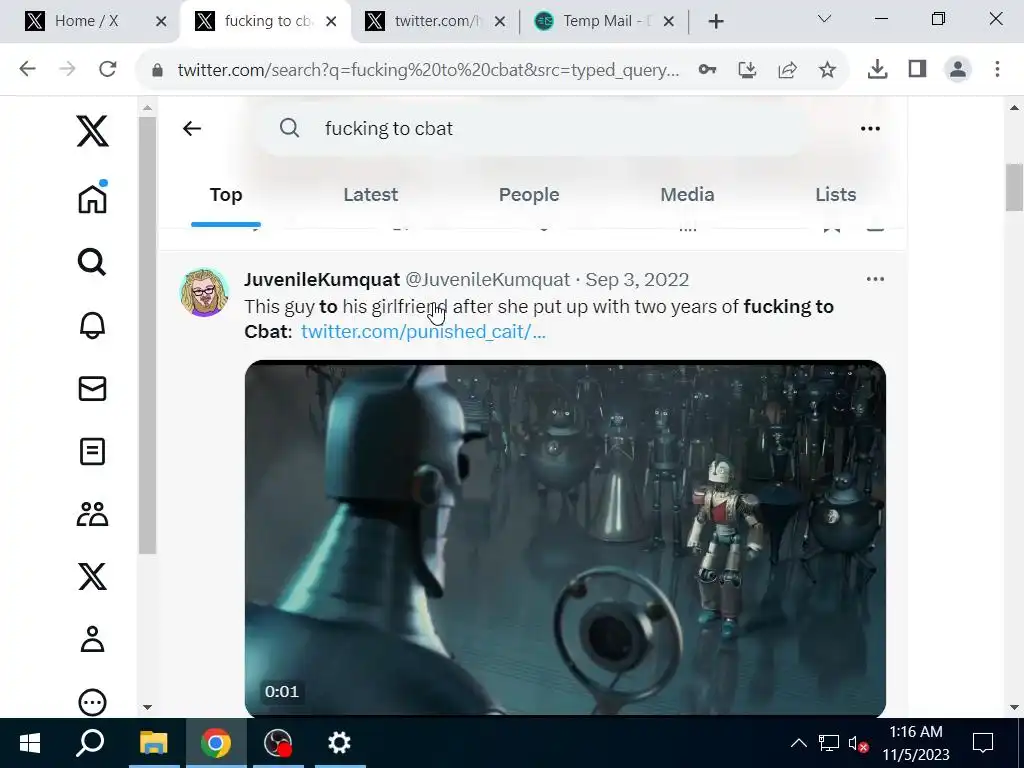Go back with the search page arrow
Image resolution: width=1024 pixels, height=768 pixels.
pyautogui.click(x=192, y=129)
